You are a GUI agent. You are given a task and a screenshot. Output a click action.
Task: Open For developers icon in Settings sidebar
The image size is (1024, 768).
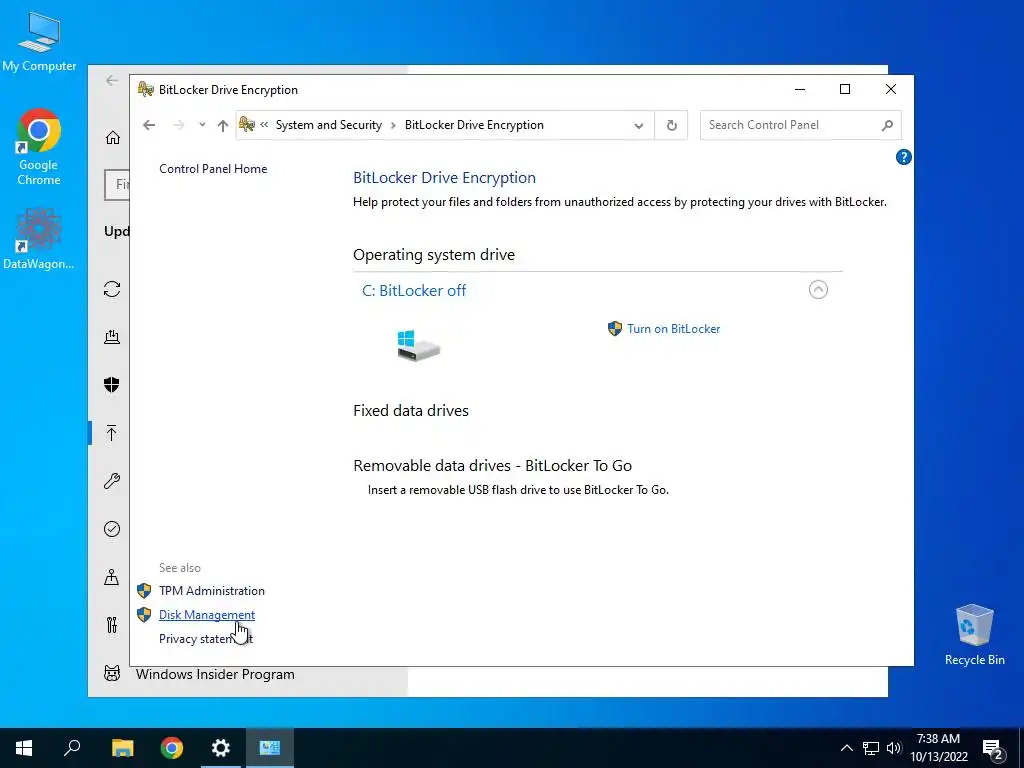(112, 626)
